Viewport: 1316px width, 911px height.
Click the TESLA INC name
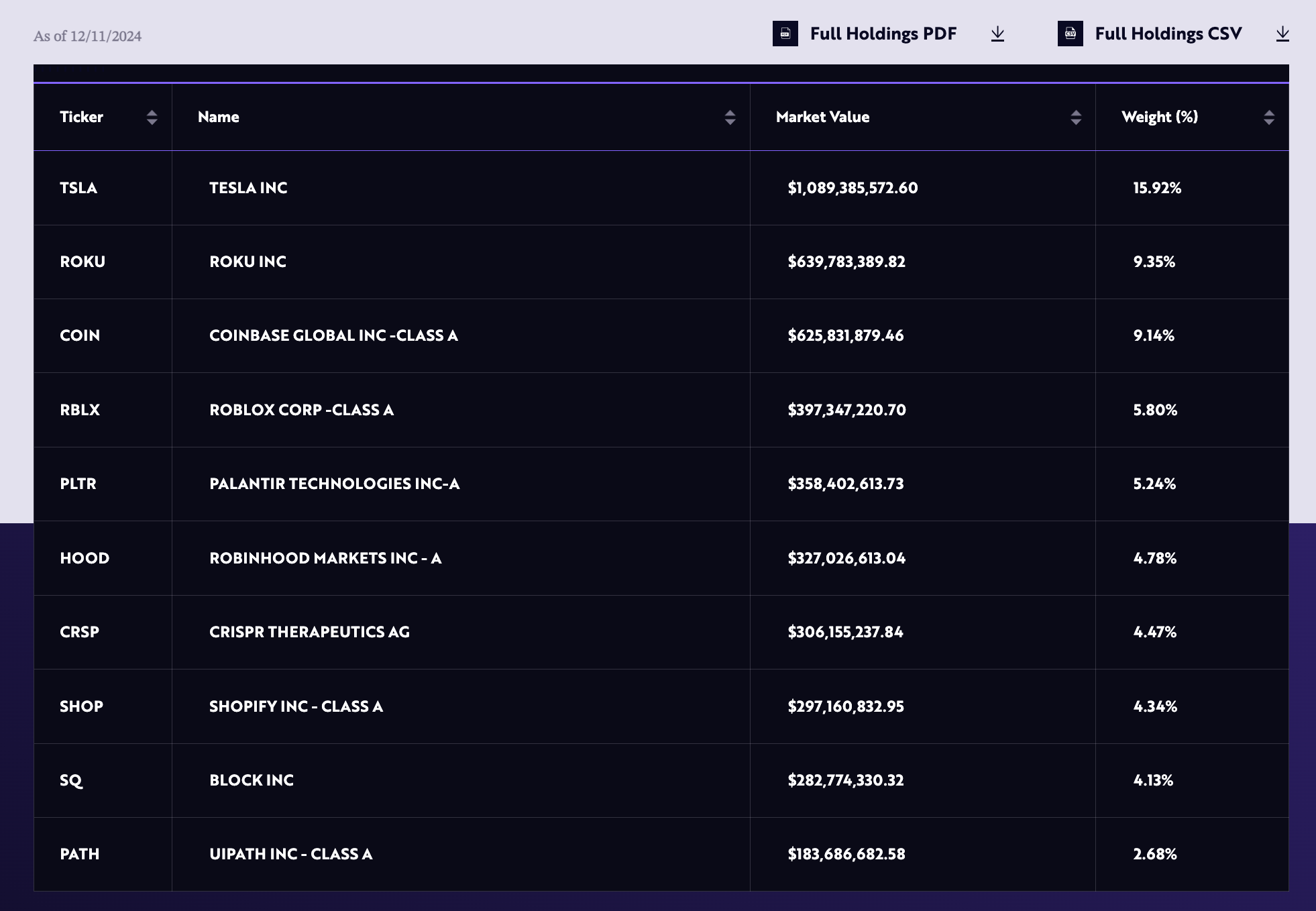248,188
